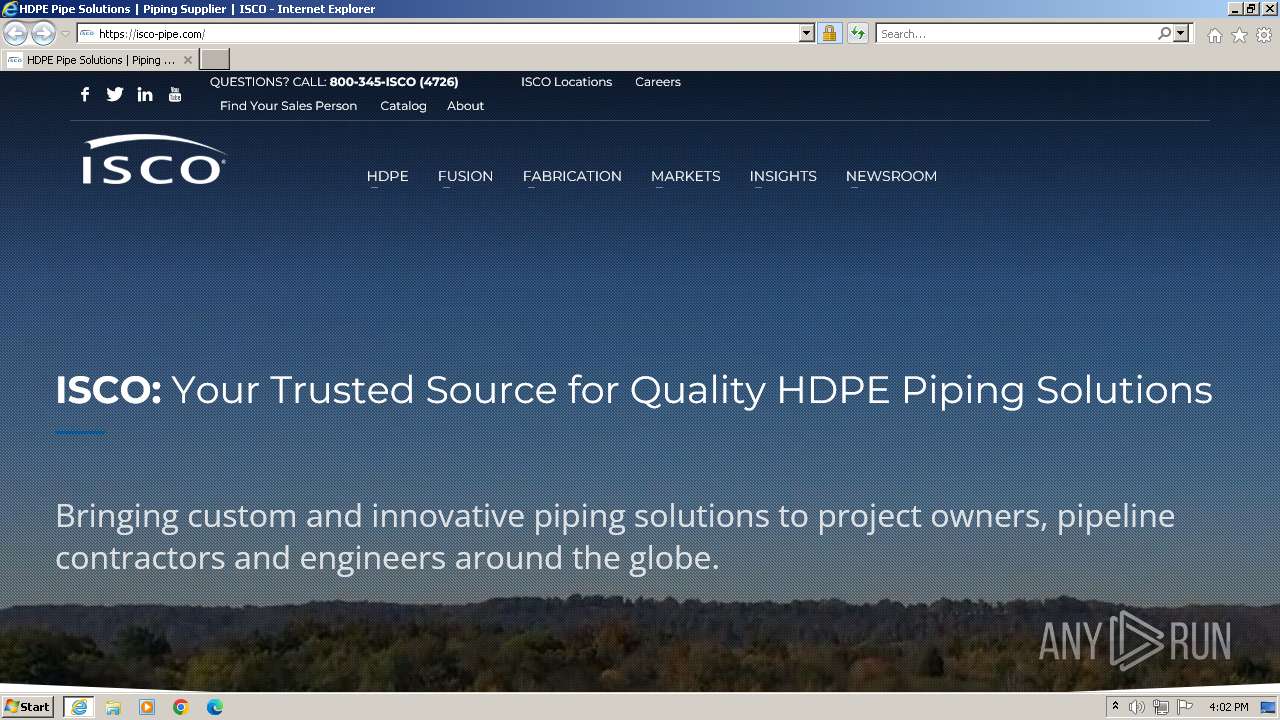Open the Tools gear menu
Viewport: 1280px width, 720px height.
(x=1264, y=35)
